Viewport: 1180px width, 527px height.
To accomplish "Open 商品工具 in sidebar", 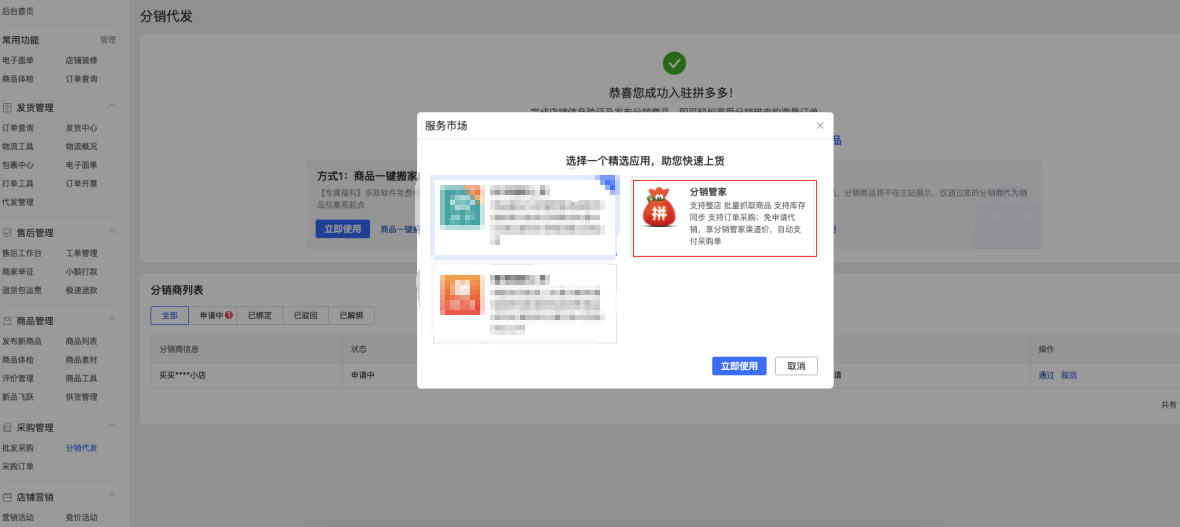I will [81, 379].
